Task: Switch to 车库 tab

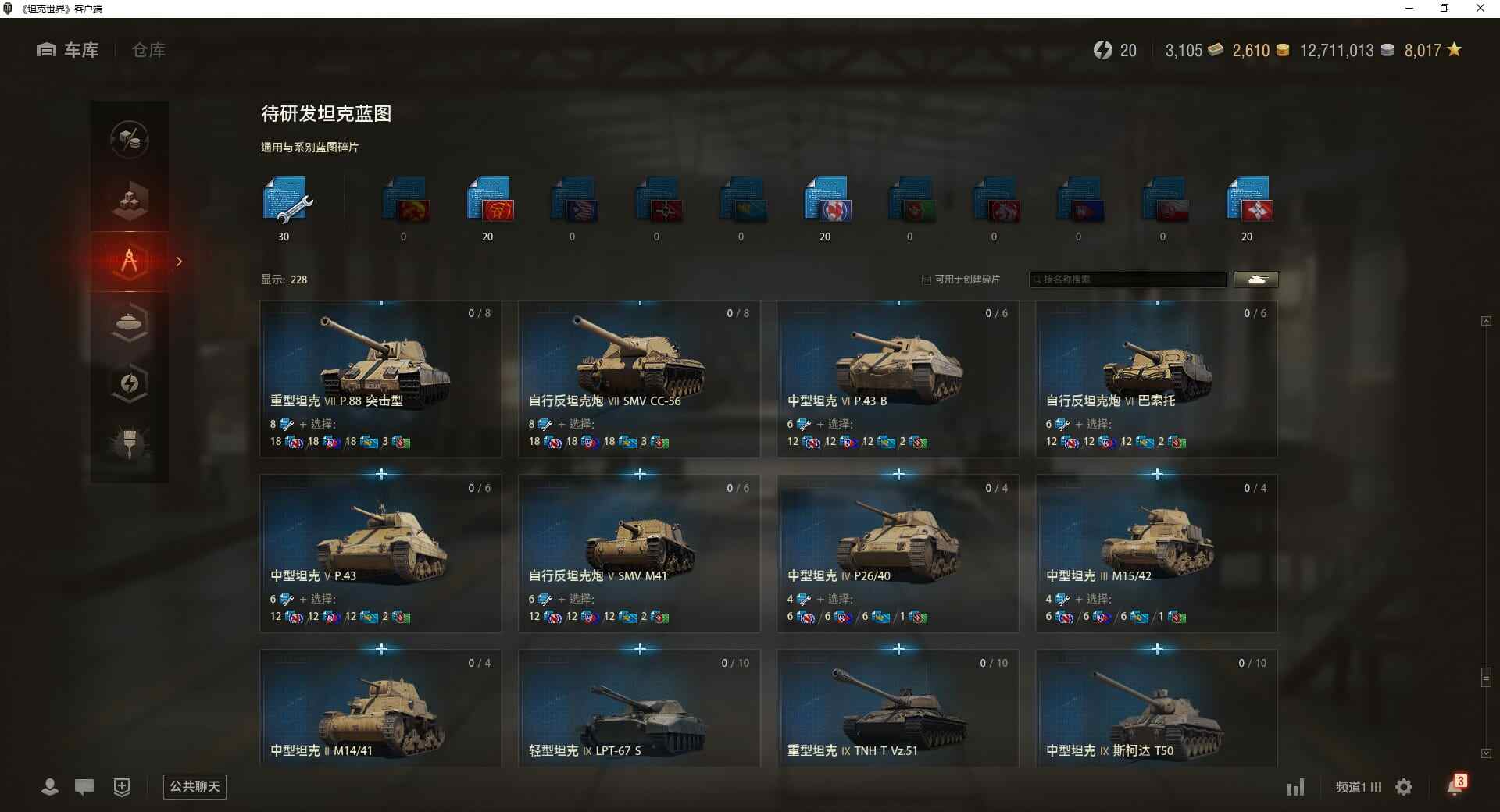Action: point(68,50)
